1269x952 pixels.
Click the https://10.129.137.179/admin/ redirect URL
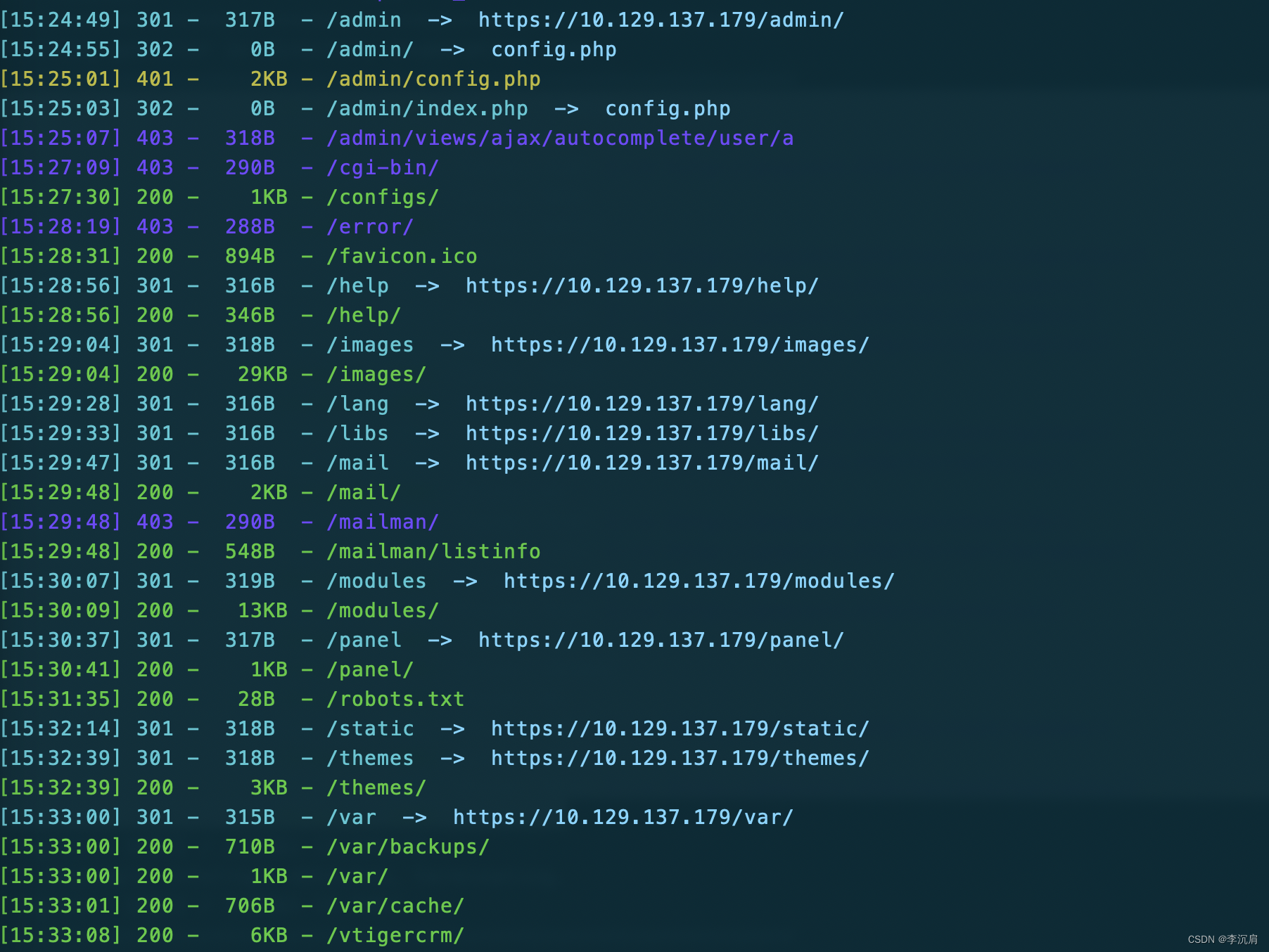pos(661,20)
